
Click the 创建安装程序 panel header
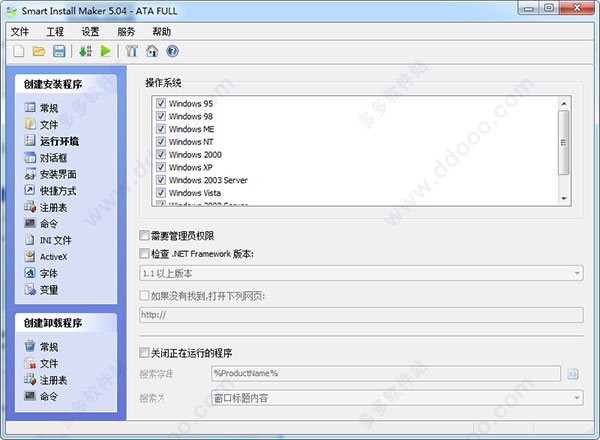(66, 84)
